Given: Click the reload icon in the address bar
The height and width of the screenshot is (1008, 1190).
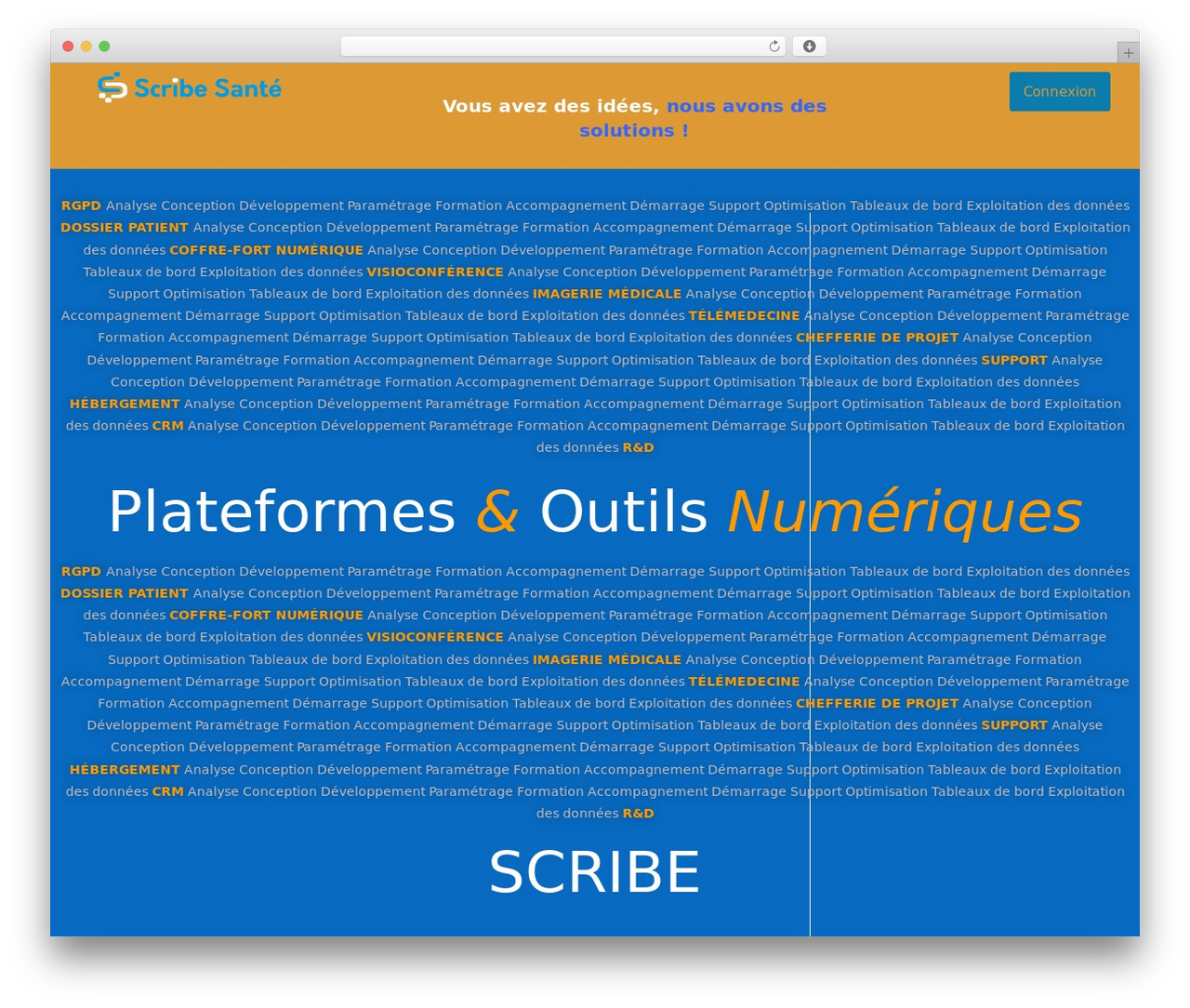Looking at the screenshot, I should 773,46.
